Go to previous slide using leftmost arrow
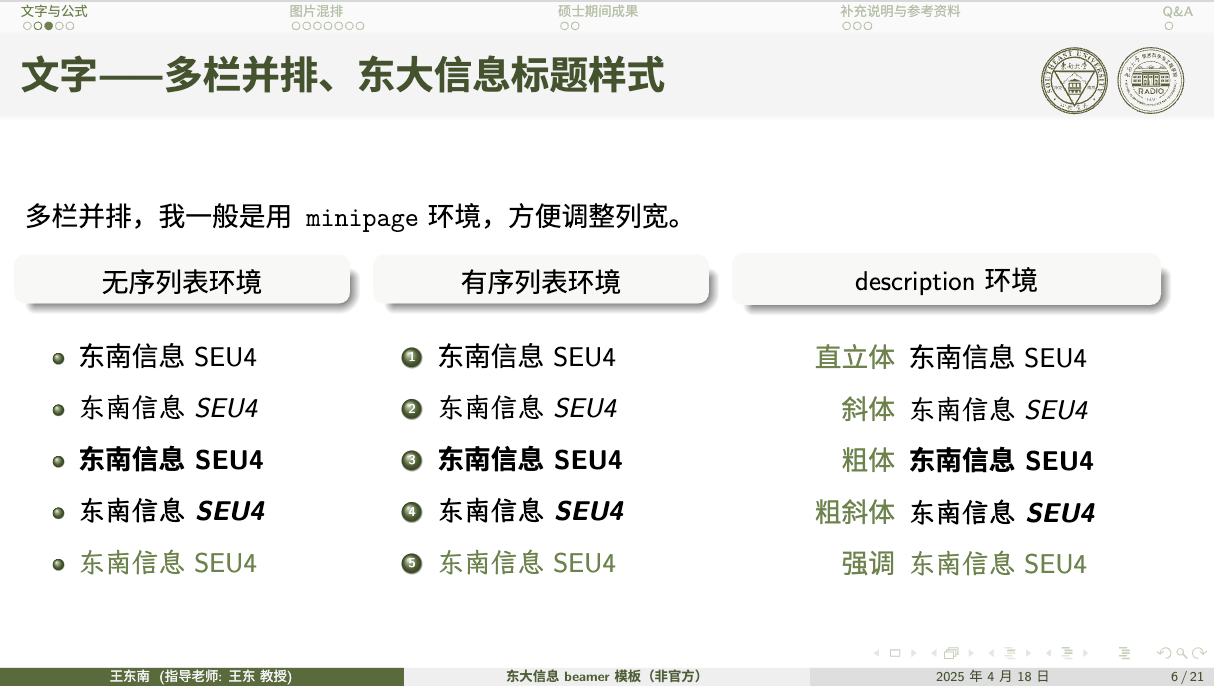1214x686 pixels. click(878, 653)
